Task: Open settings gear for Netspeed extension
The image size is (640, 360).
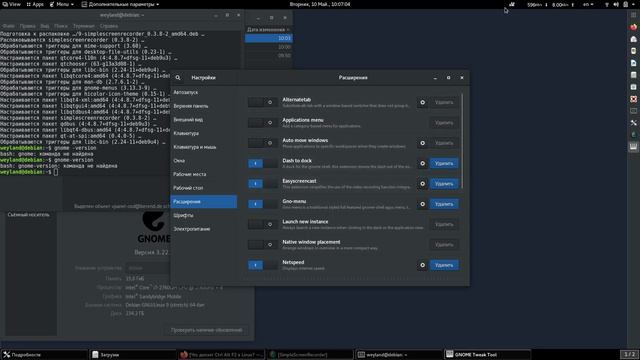Action: (422, 265)
